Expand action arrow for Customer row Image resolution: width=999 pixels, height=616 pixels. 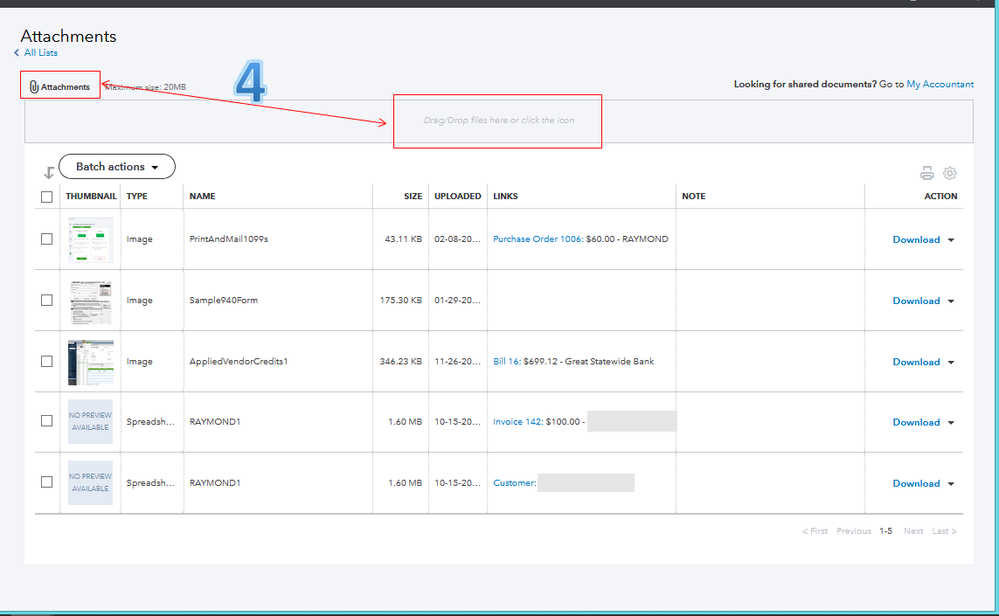tap(951, 484)
